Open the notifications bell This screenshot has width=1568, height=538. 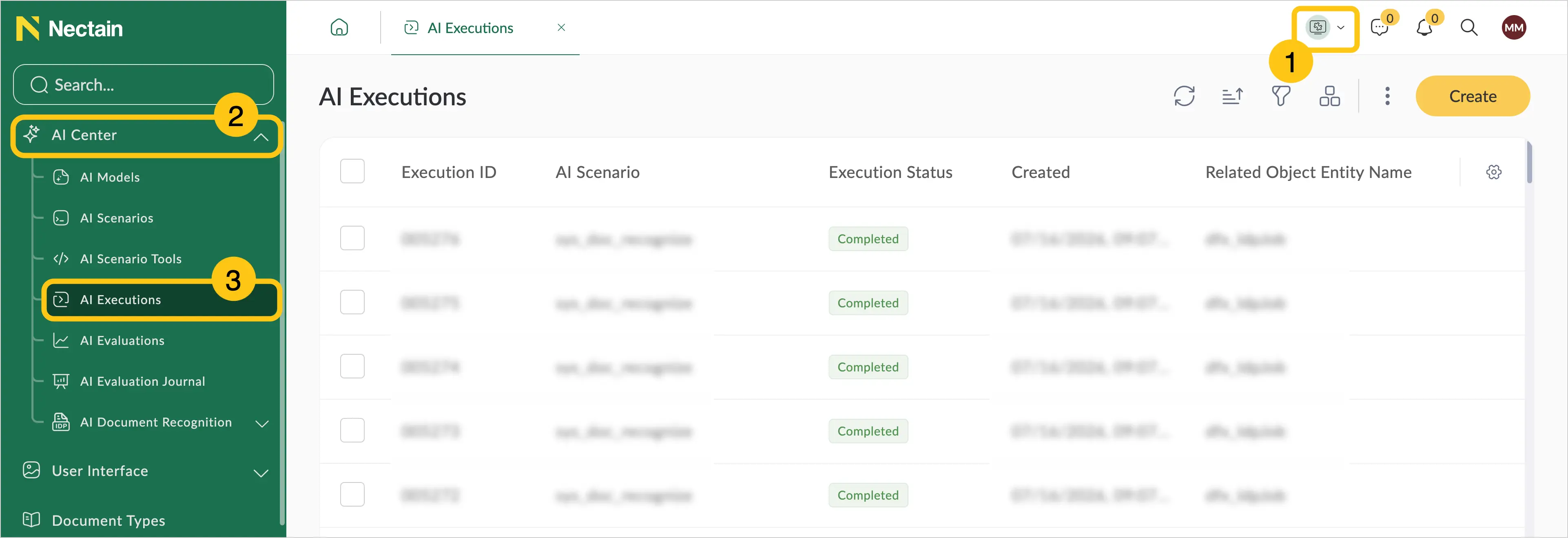pos(1424,28)
